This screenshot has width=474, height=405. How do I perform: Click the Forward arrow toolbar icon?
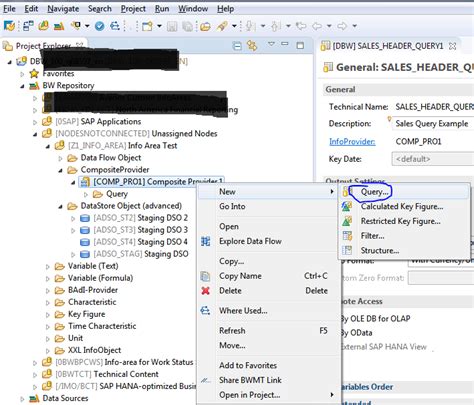pyautogui.click(x=342, y=26)
